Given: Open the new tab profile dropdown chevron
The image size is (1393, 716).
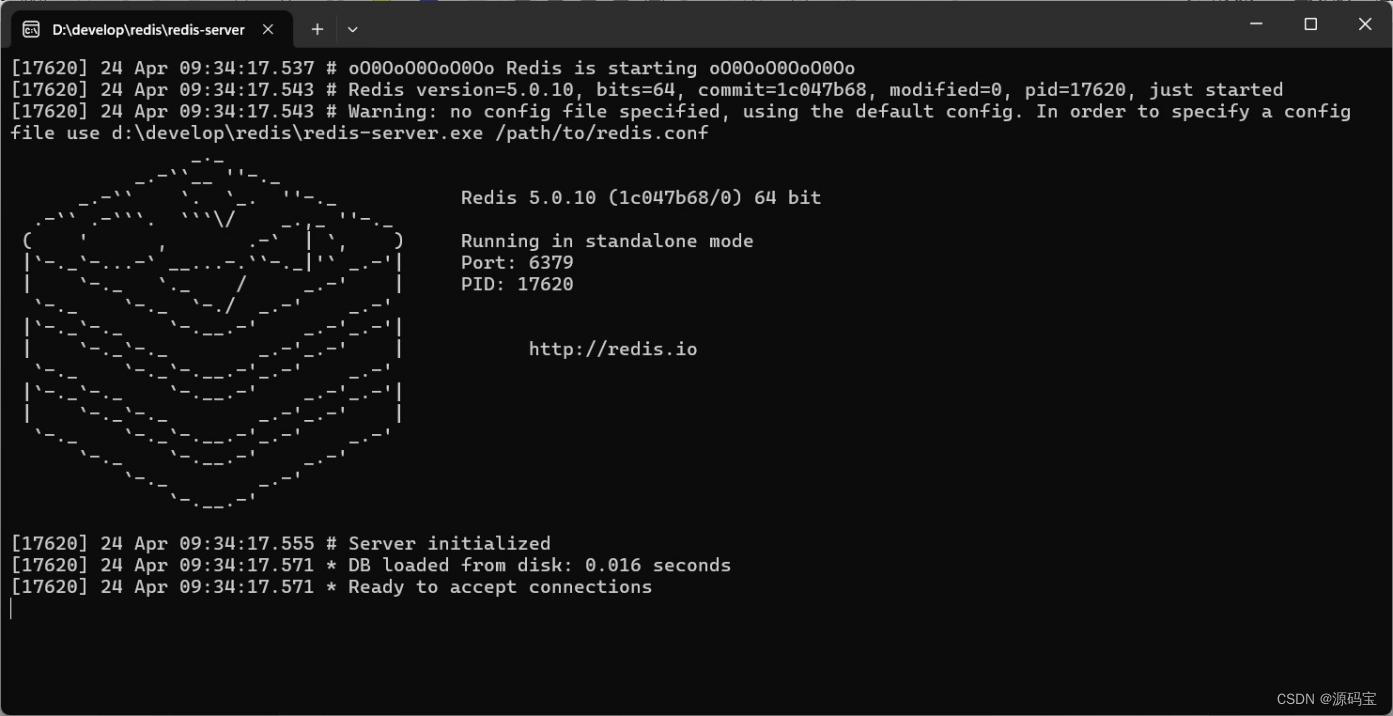Looking at the screenshot, I should [x=352, y=29].
